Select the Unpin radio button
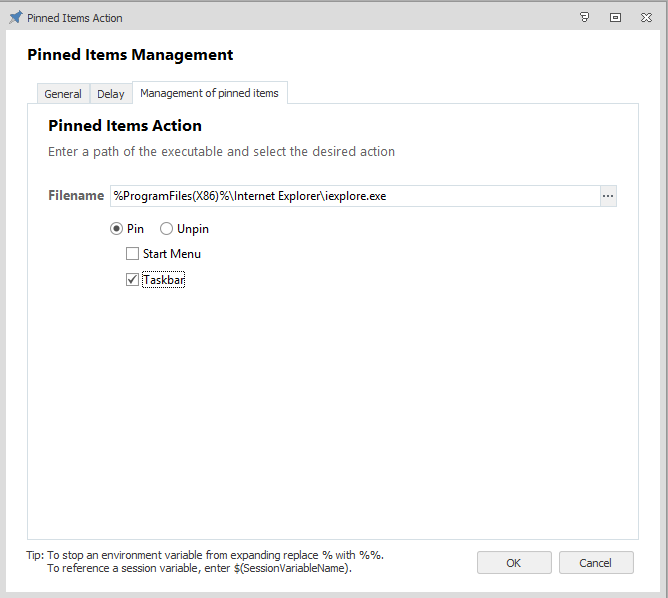Viewport: 668px width, 598px height. (x=166, y=229)
